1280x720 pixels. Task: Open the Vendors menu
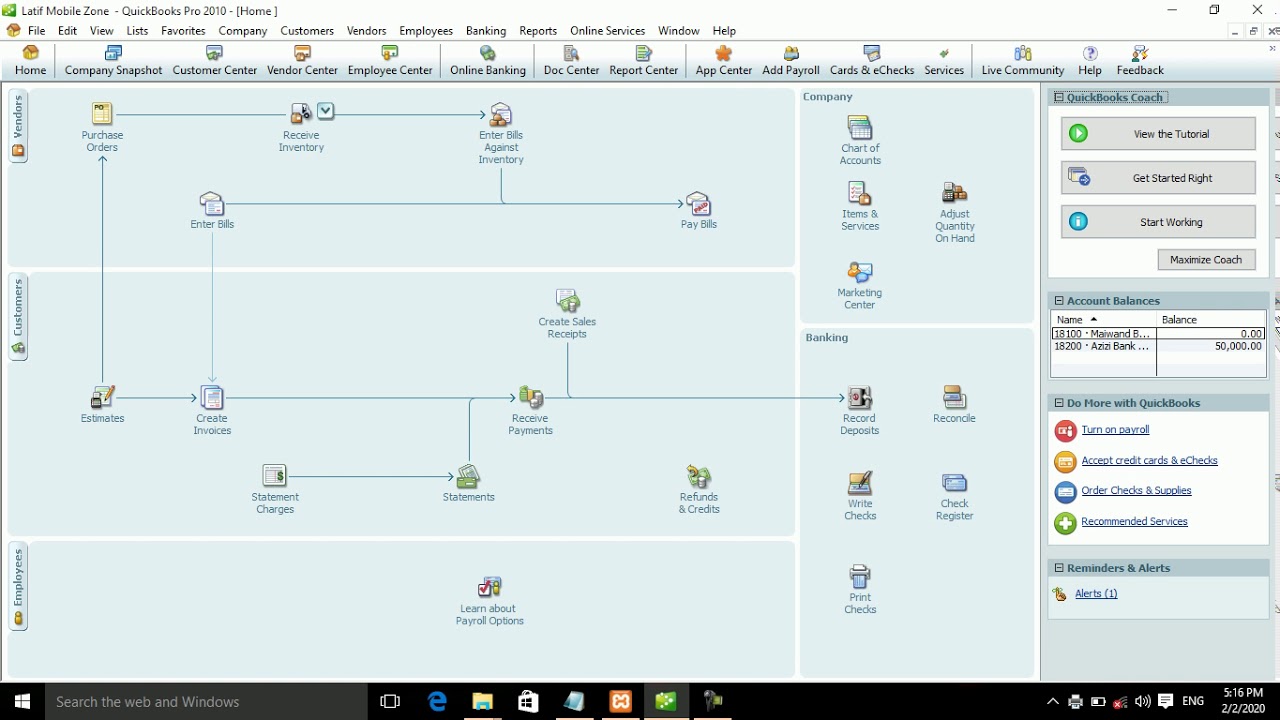coord(366,31)
